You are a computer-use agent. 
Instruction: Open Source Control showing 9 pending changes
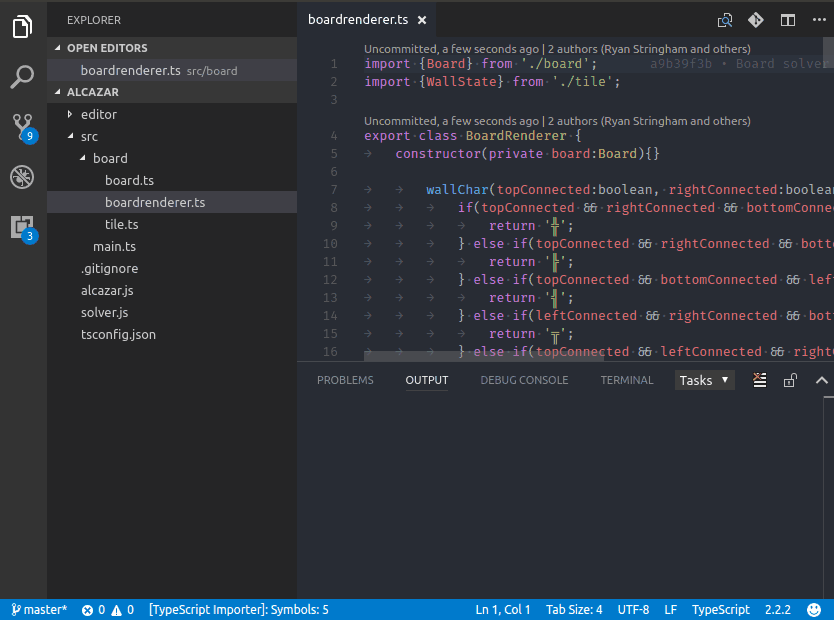[22, 125]
